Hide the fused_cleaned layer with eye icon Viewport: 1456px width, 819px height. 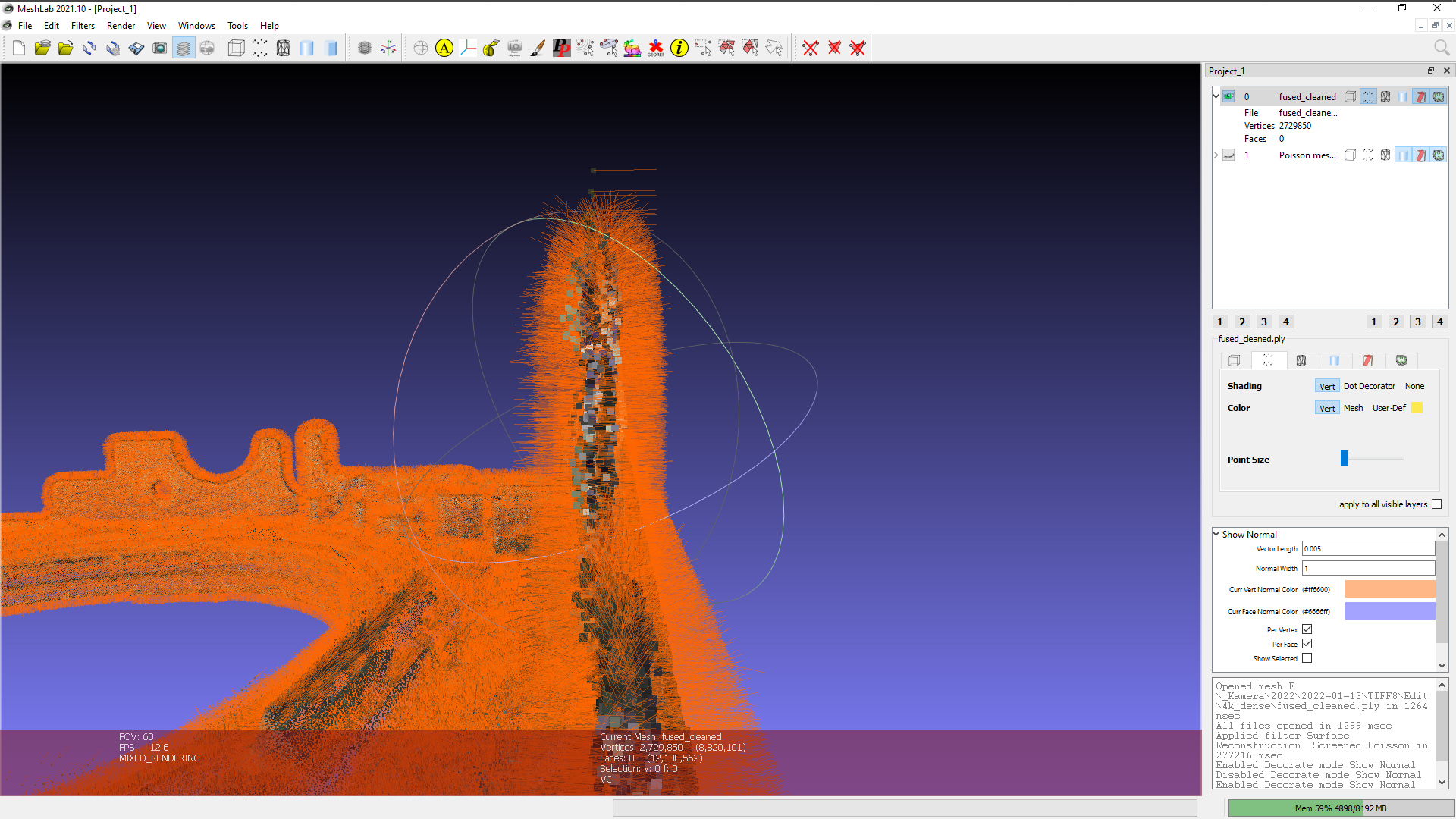click(x=1228, y=96)
